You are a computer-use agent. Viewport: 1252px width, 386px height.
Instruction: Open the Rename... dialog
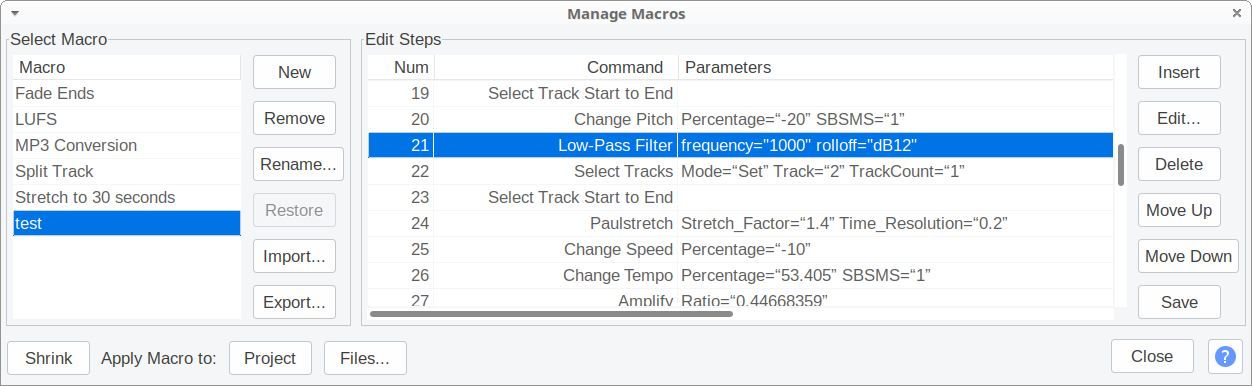pyautogui.click(x=298, y=164)
